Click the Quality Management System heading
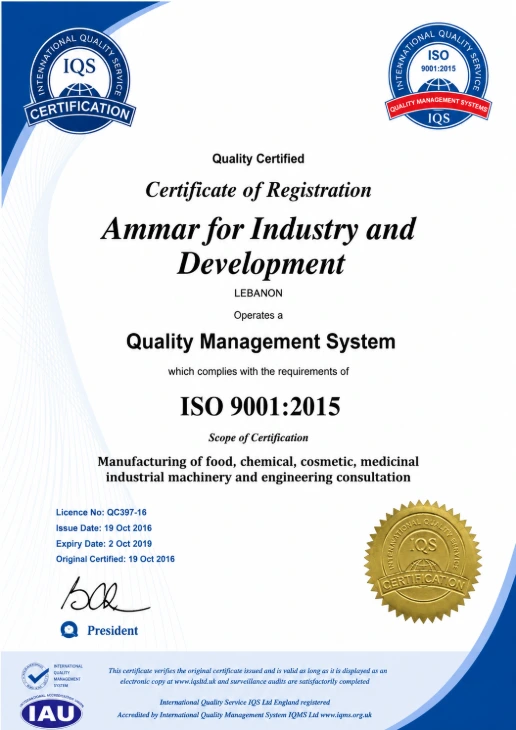 pyautogui.click(x=261, y=342)
